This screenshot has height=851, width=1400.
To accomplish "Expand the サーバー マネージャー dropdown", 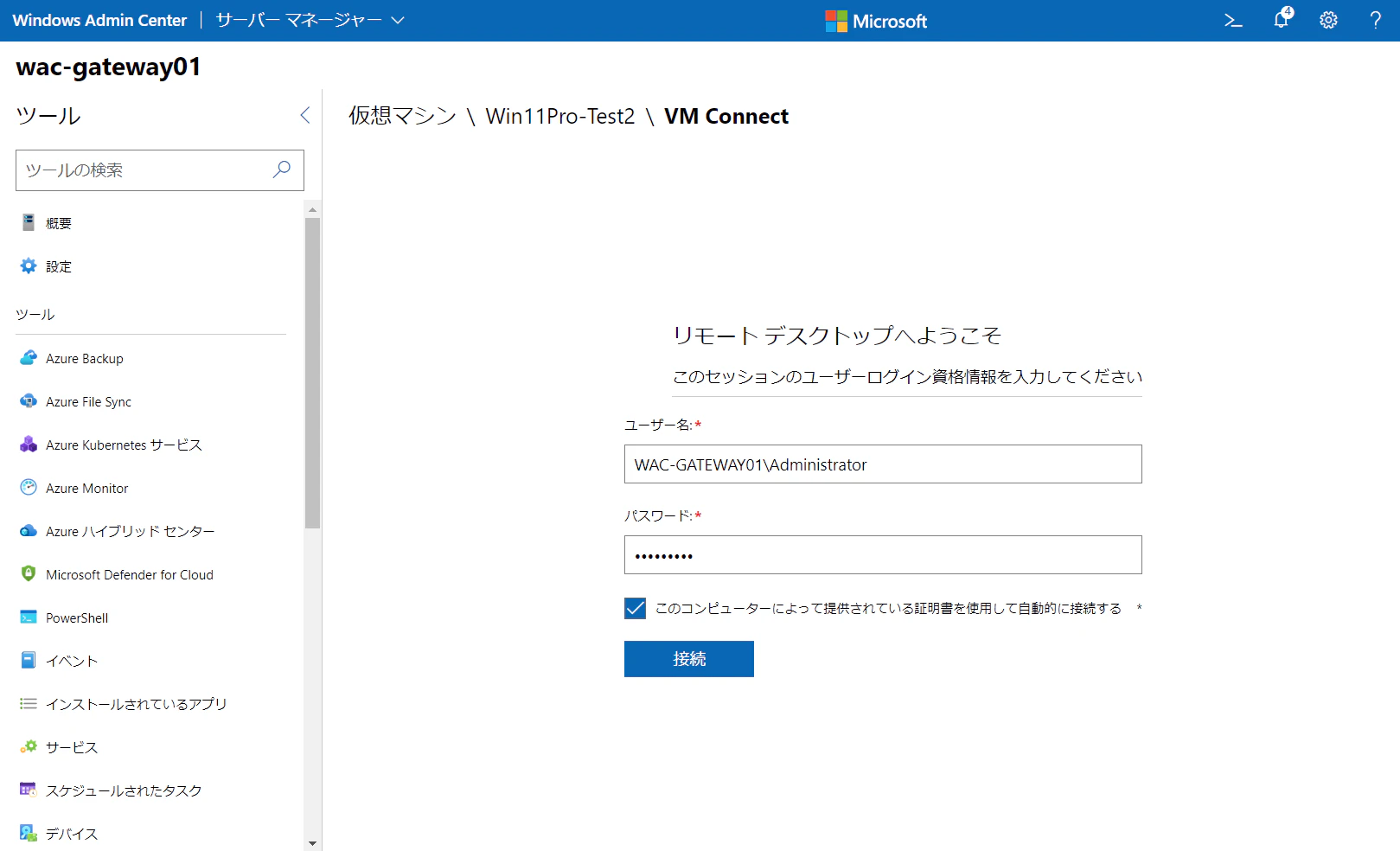I will point(310,20).
